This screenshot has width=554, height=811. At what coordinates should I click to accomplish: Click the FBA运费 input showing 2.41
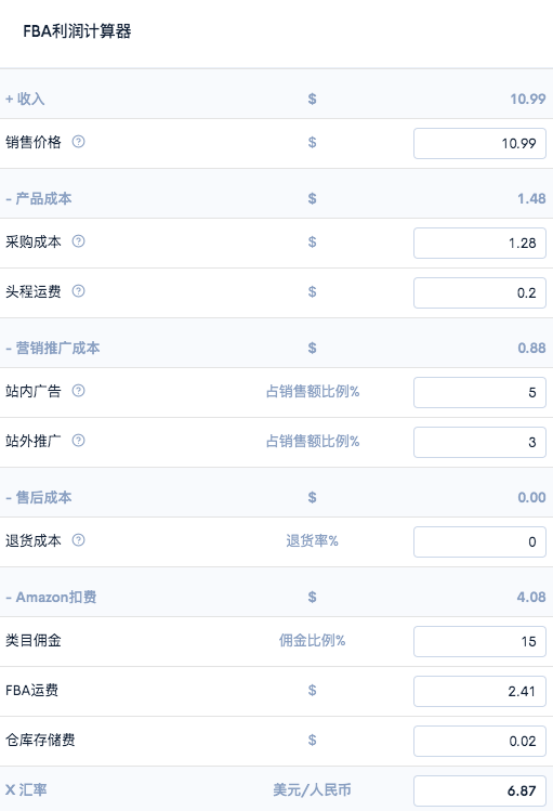(480, 692)
